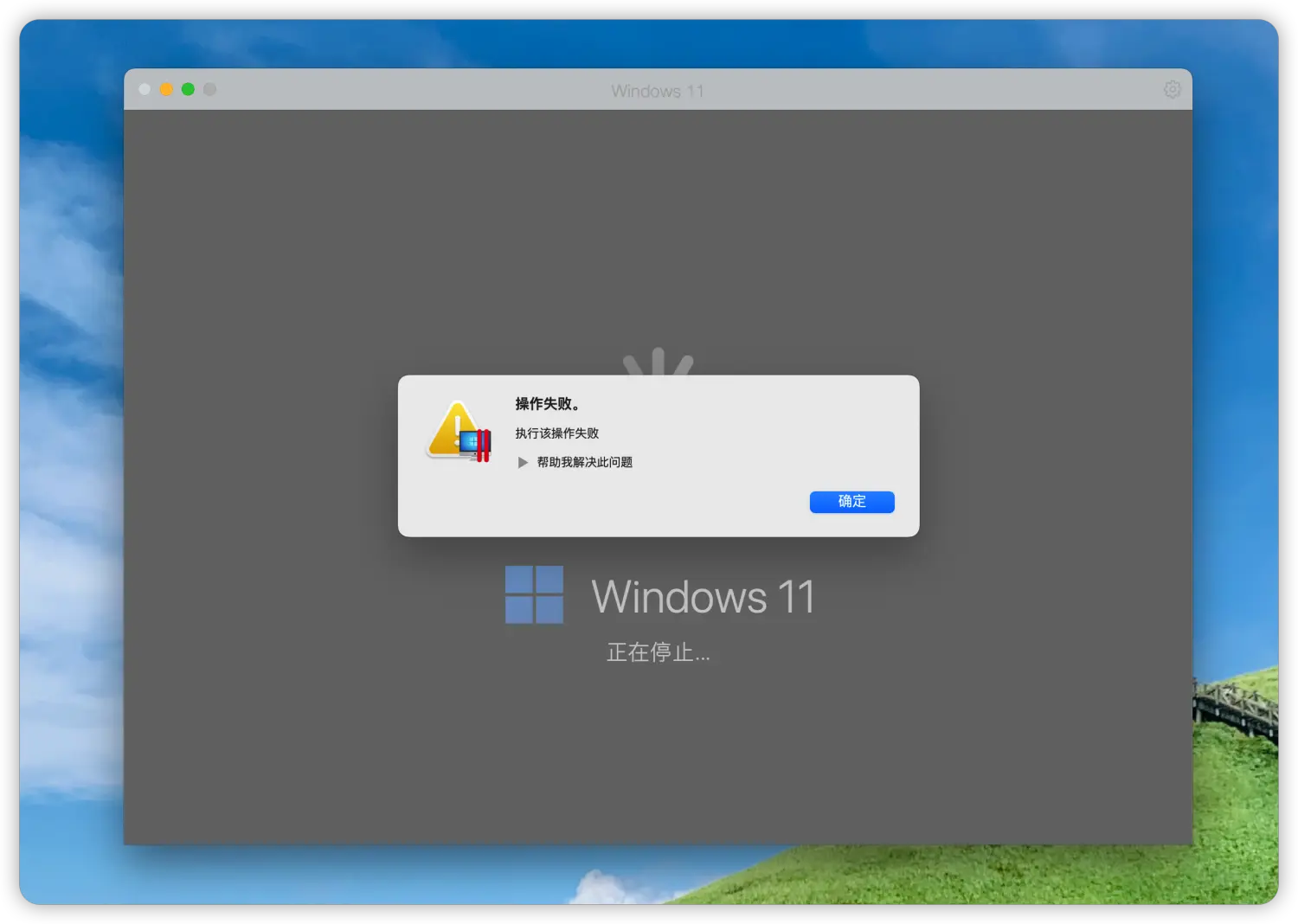Click the green full-screen button of the Windows 11 window
This screenshot has height=924, width=1298.
pyautogui.click(x=188, y=89)
